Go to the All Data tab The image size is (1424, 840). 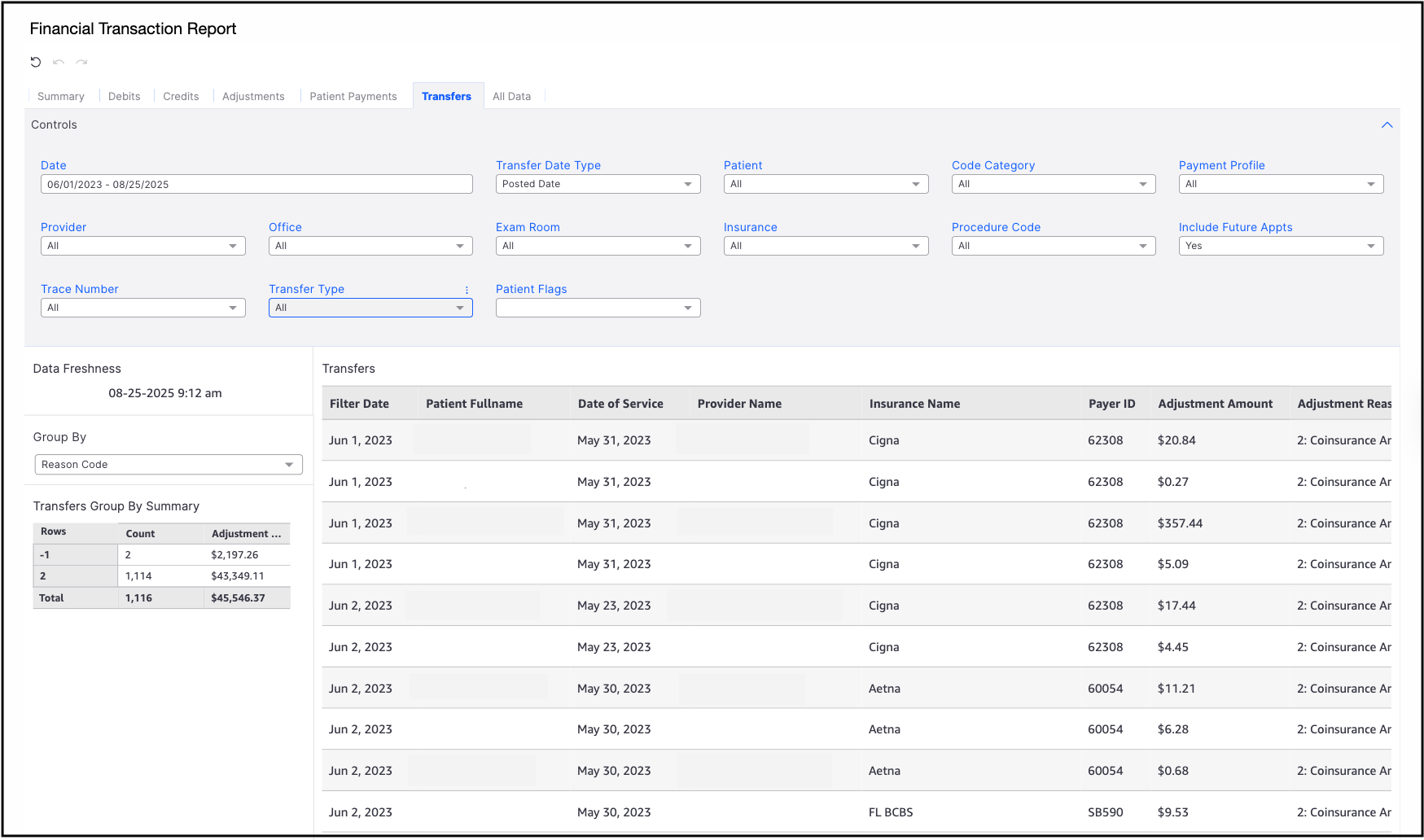point(511,96)
